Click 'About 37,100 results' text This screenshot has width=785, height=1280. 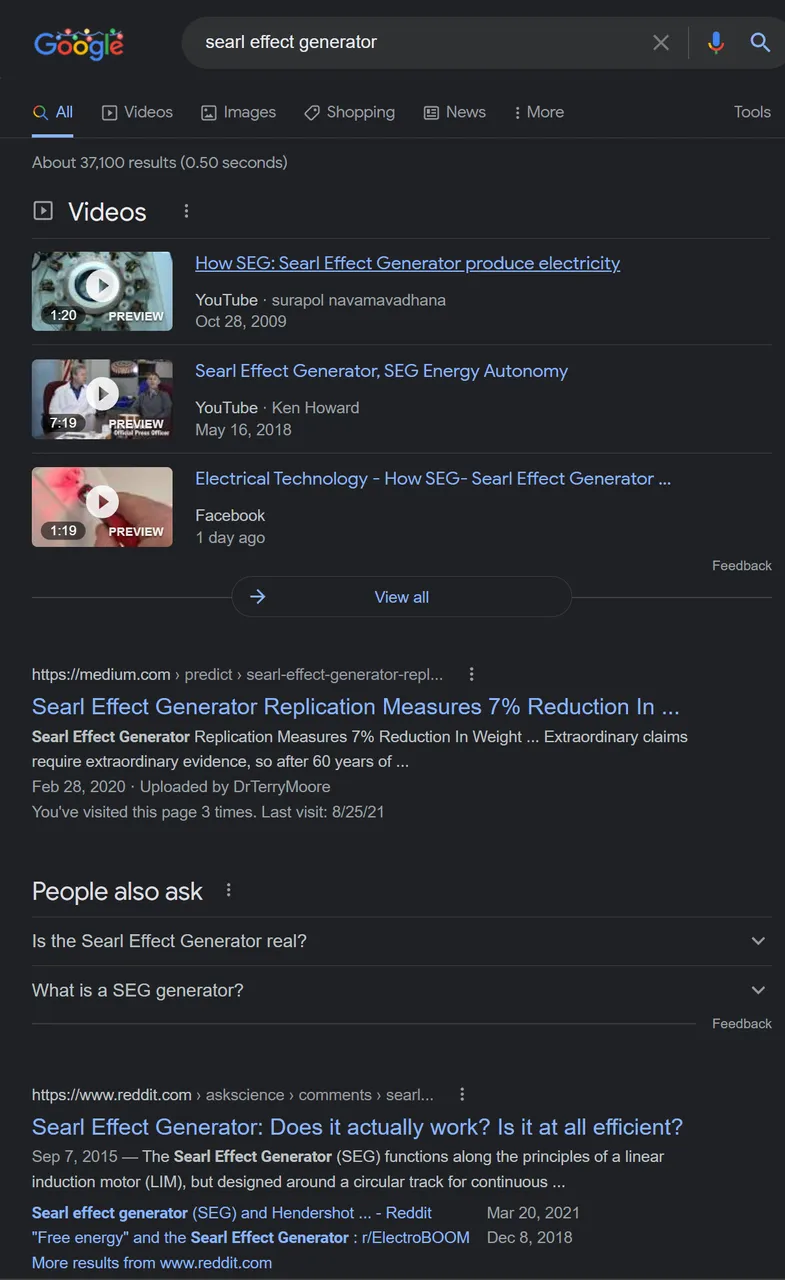(x=160, y=162)
